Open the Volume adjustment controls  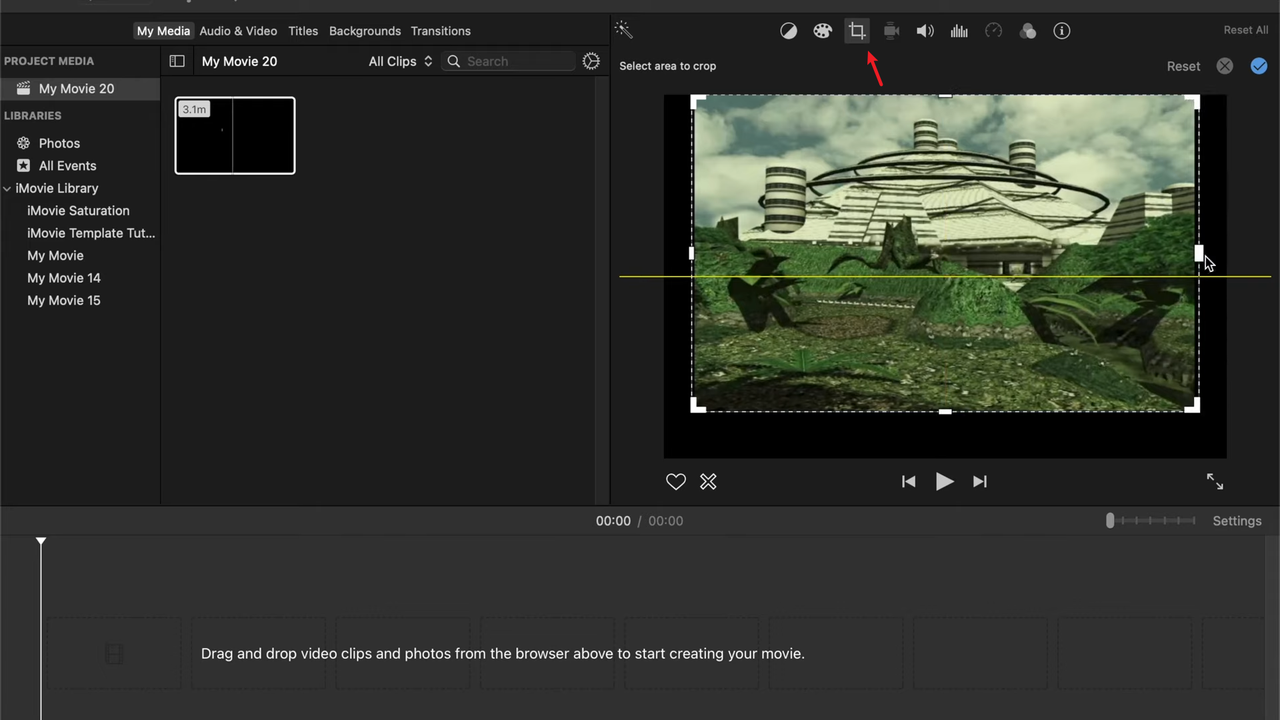coord(925,30)
